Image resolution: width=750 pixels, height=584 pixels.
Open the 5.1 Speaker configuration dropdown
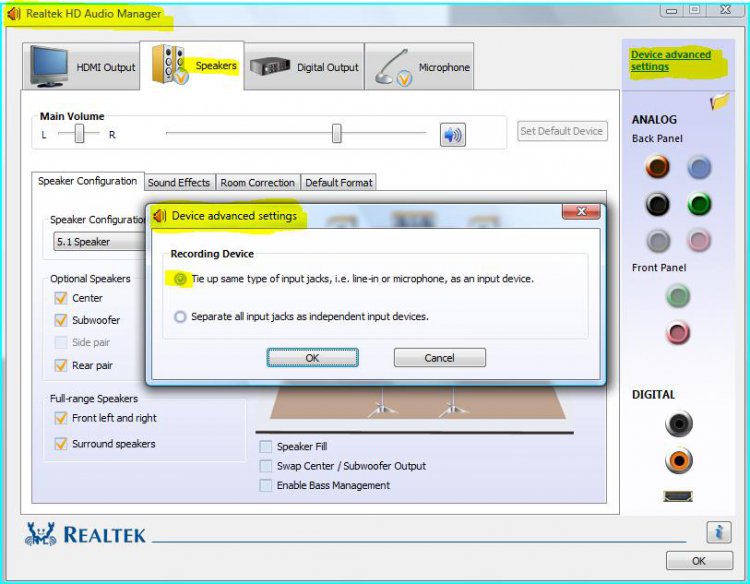99,242
